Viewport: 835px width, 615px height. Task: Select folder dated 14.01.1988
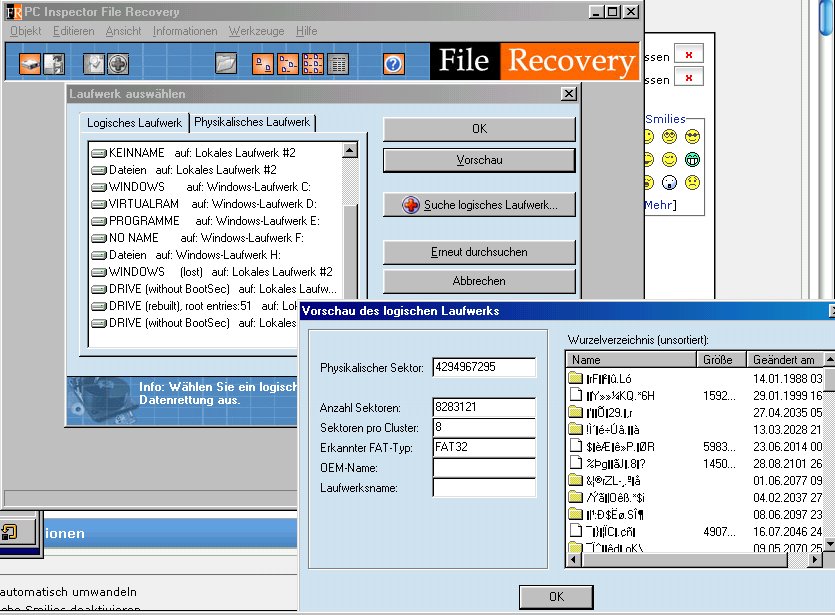click(695, 379)
